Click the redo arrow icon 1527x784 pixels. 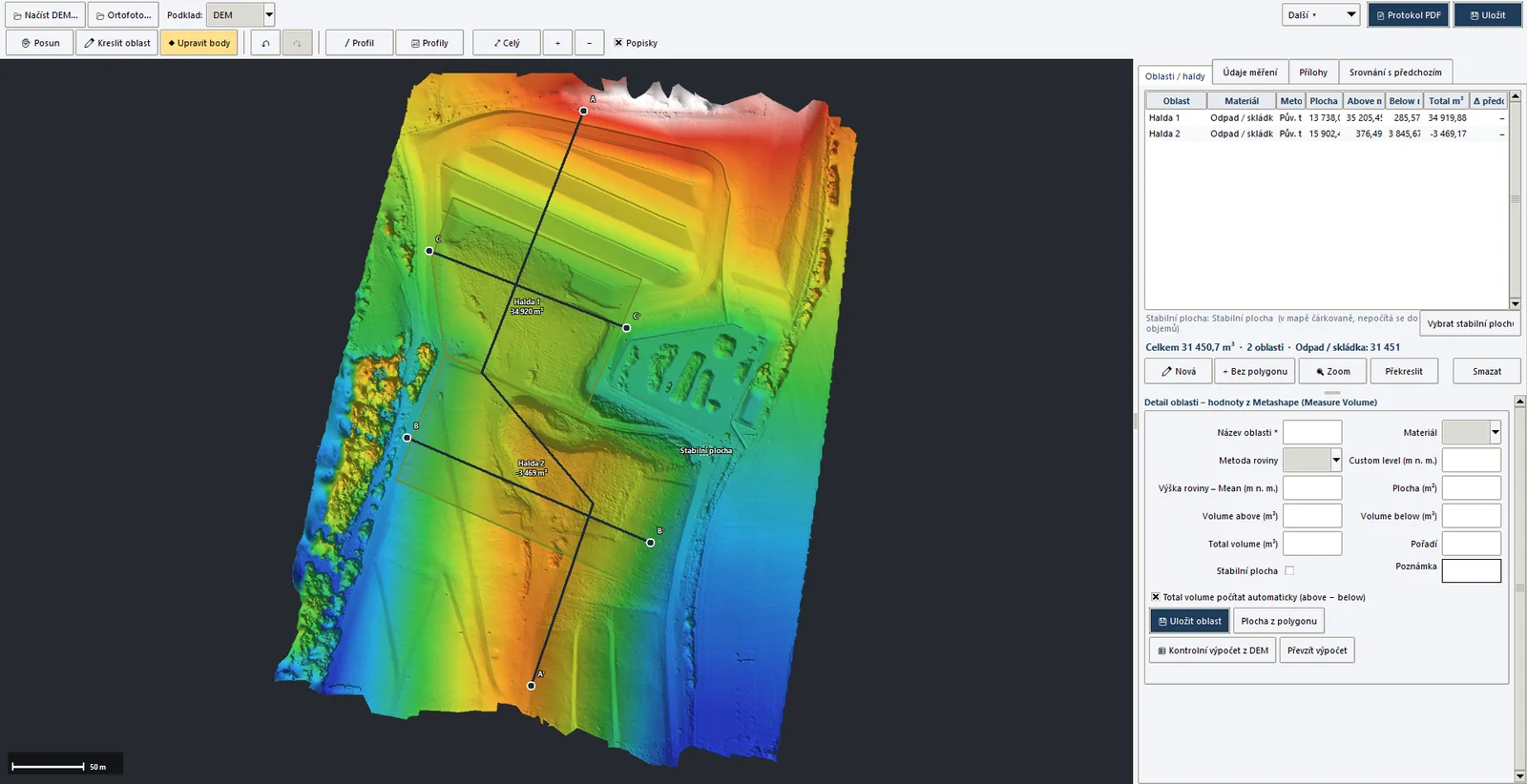(297, 43)
